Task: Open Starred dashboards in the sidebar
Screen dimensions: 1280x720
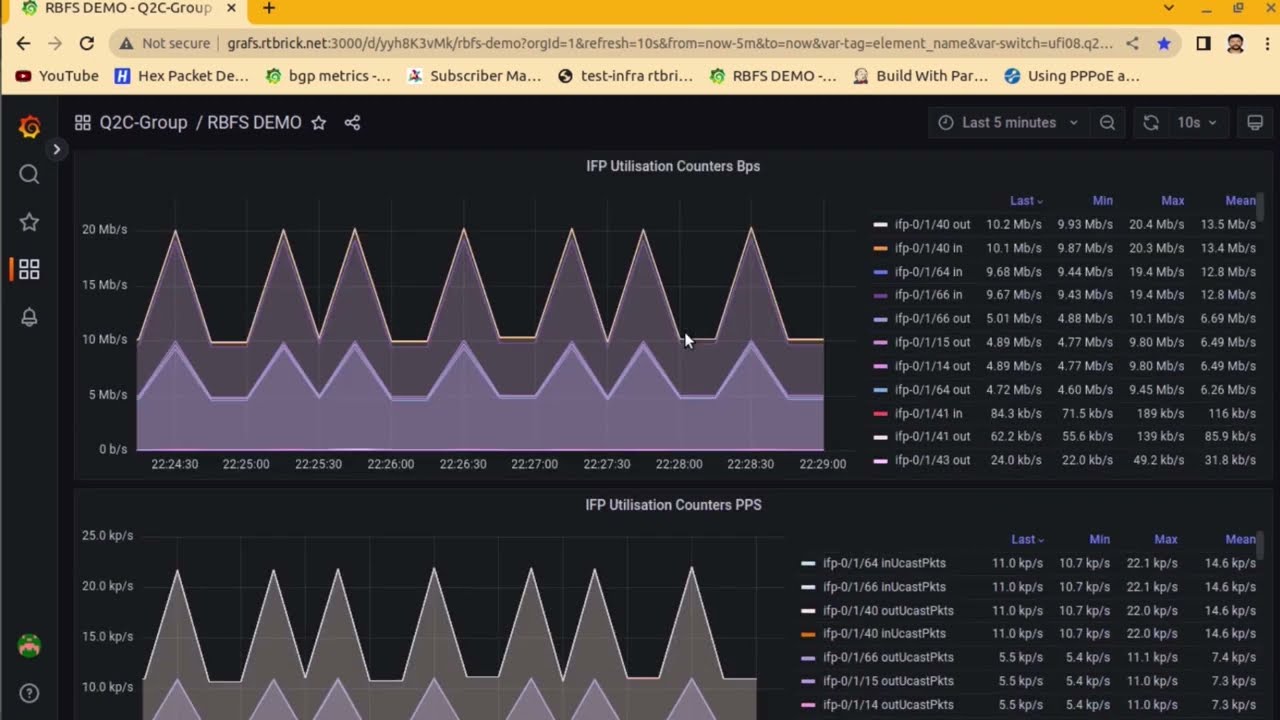Action: 29,222
